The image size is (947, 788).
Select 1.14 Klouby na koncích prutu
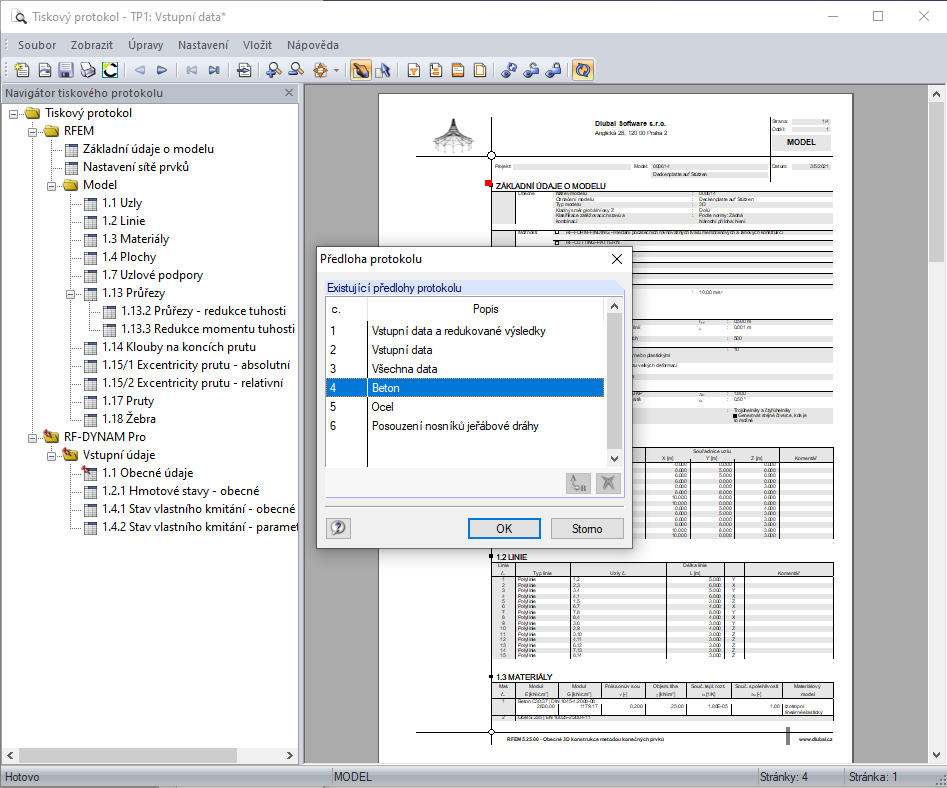tap(179, 347)
